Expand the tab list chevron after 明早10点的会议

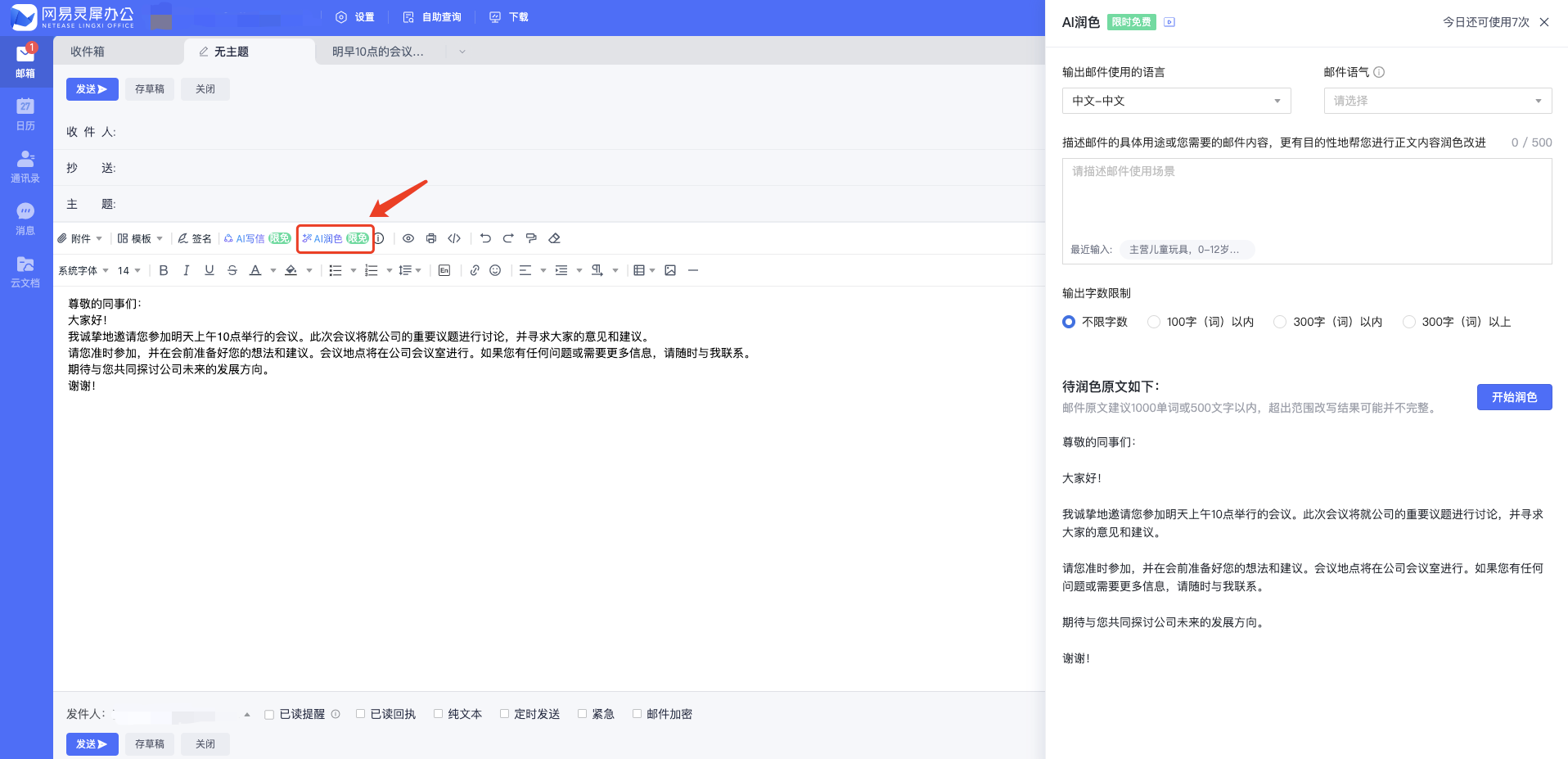pos(462,52)
